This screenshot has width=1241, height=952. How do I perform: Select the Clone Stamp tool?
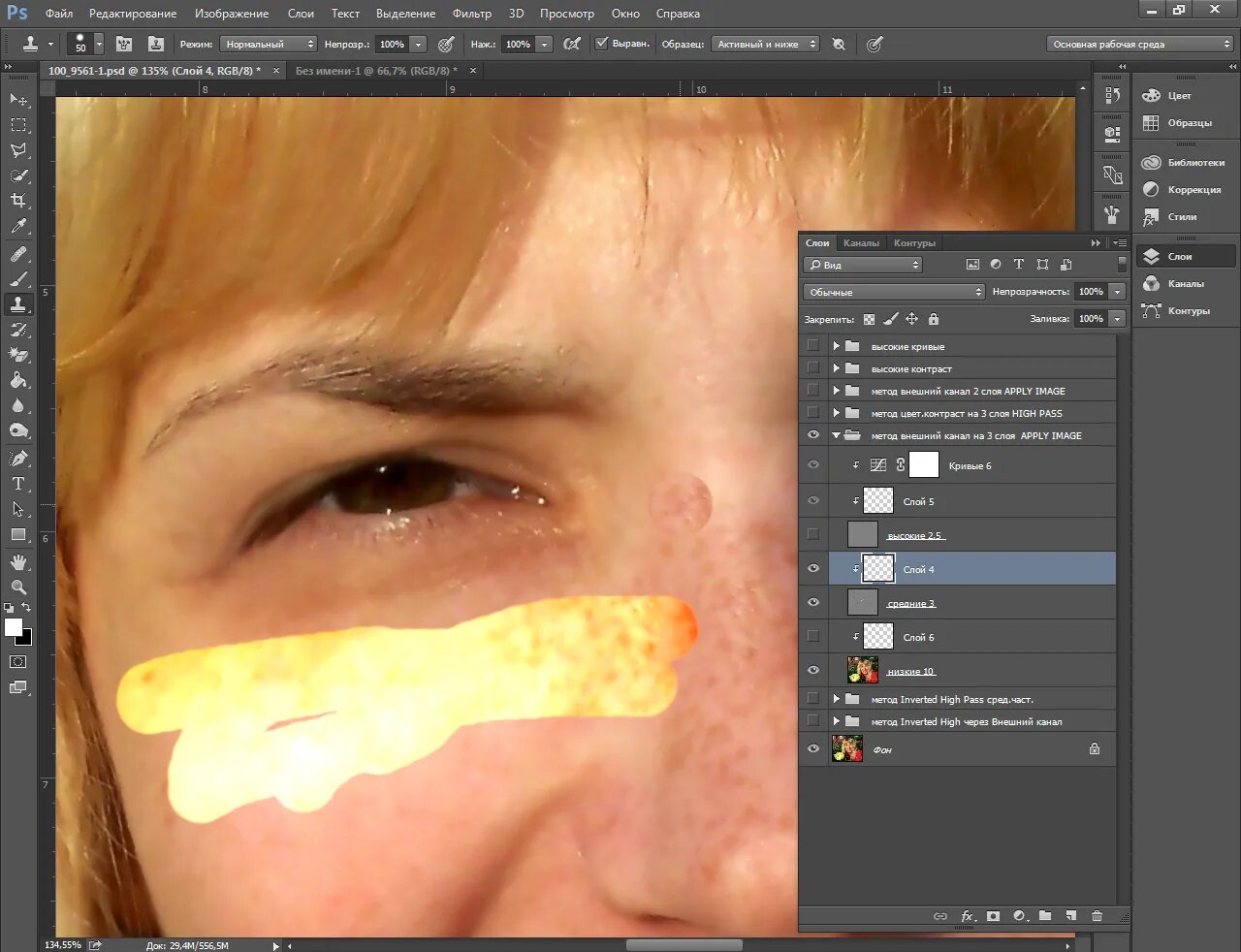point(18,304)
